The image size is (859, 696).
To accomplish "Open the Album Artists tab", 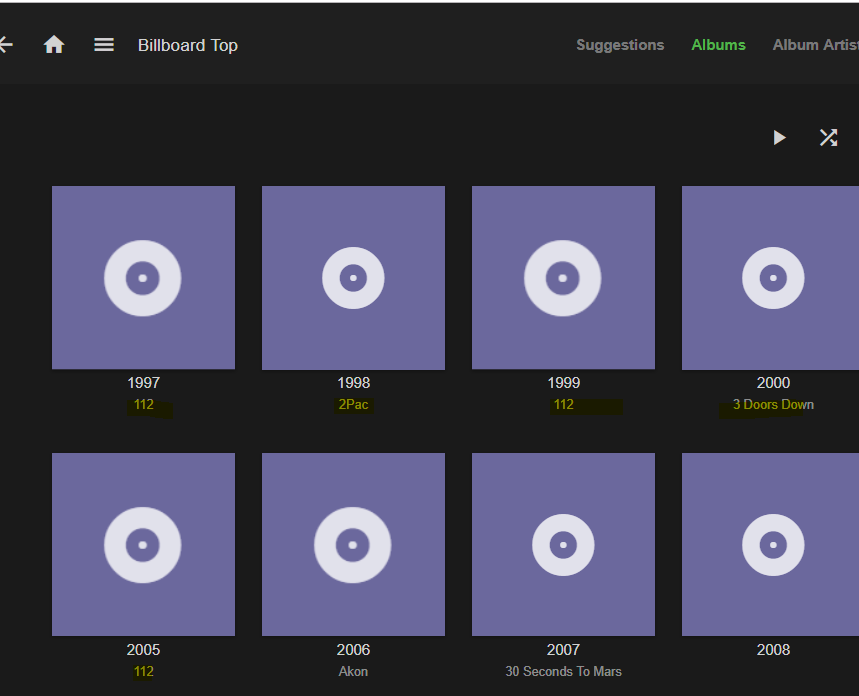I will click(x=814, y=45).
